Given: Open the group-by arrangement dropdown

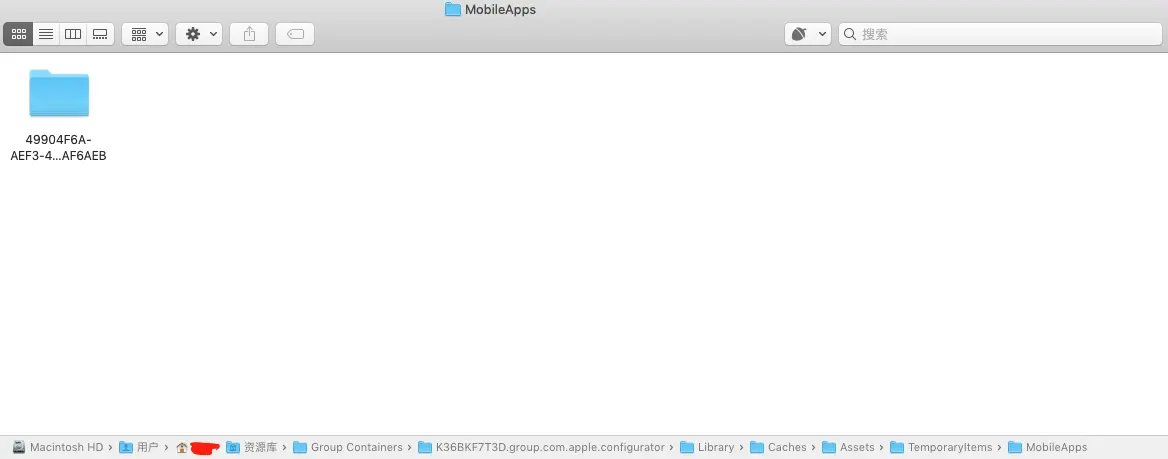Looking at the screenshot, I should [145, 34].
